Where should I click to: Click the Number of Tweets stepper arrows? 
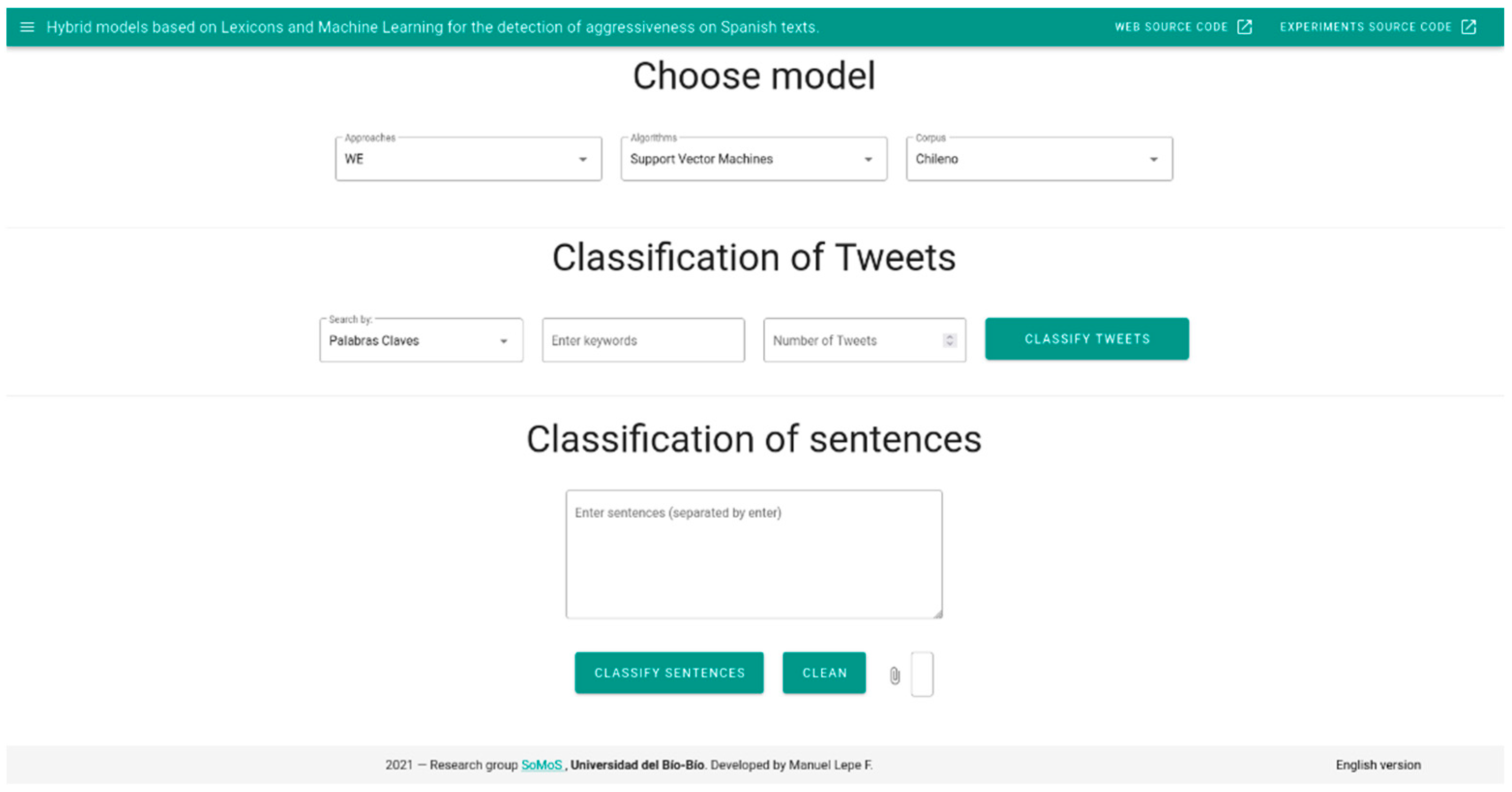coord(949,341)
